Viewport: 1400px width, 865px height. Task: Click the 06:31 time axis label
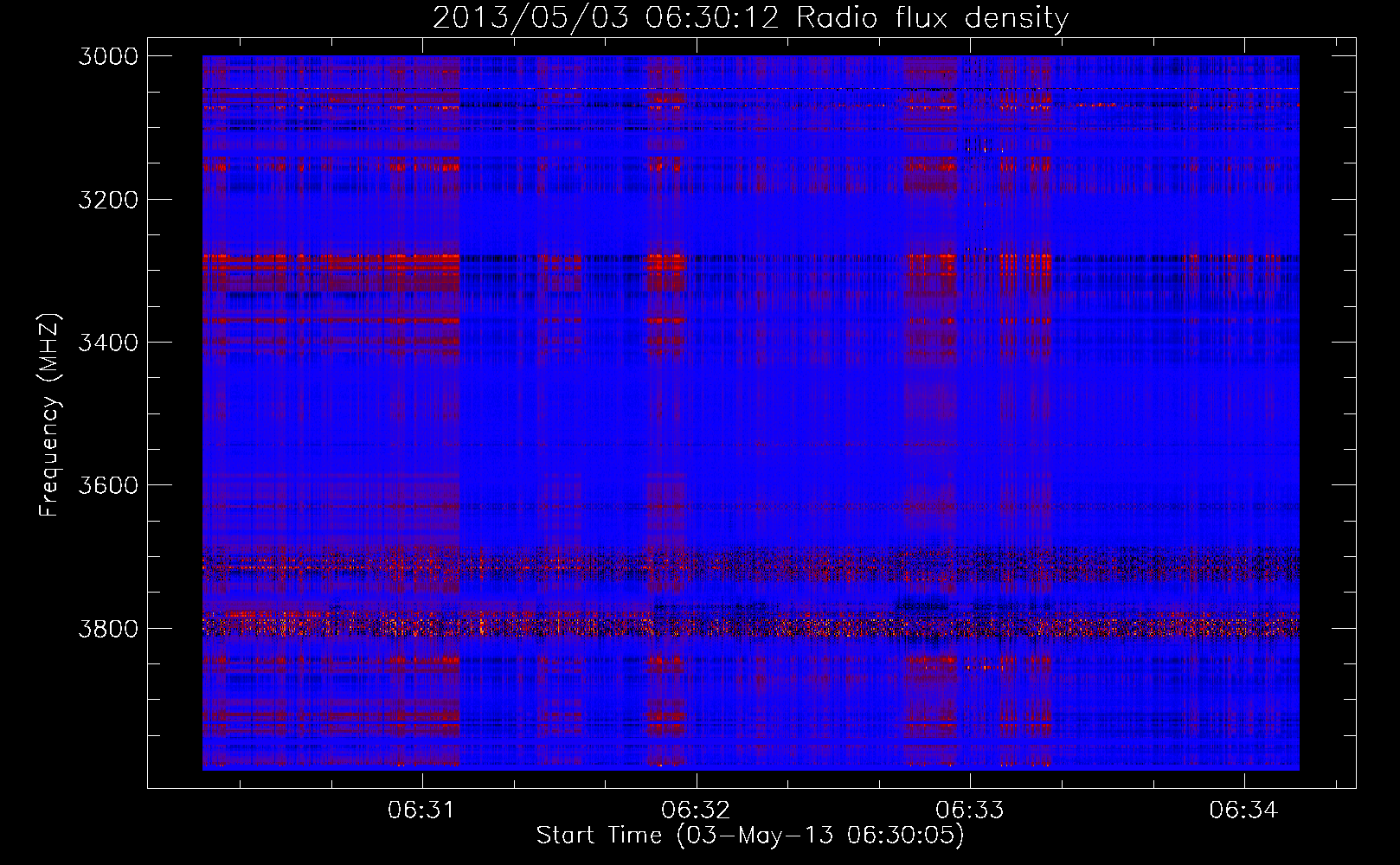(x=421, y=811)
